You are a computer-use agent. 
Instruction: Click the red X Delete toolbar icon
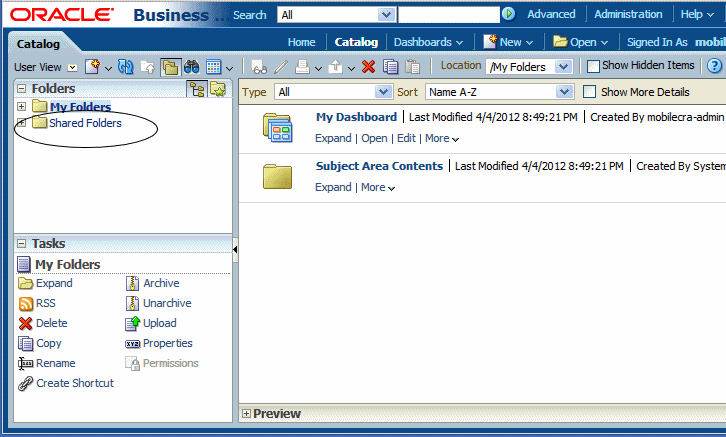pyautogui.click(x=369, y=67)
